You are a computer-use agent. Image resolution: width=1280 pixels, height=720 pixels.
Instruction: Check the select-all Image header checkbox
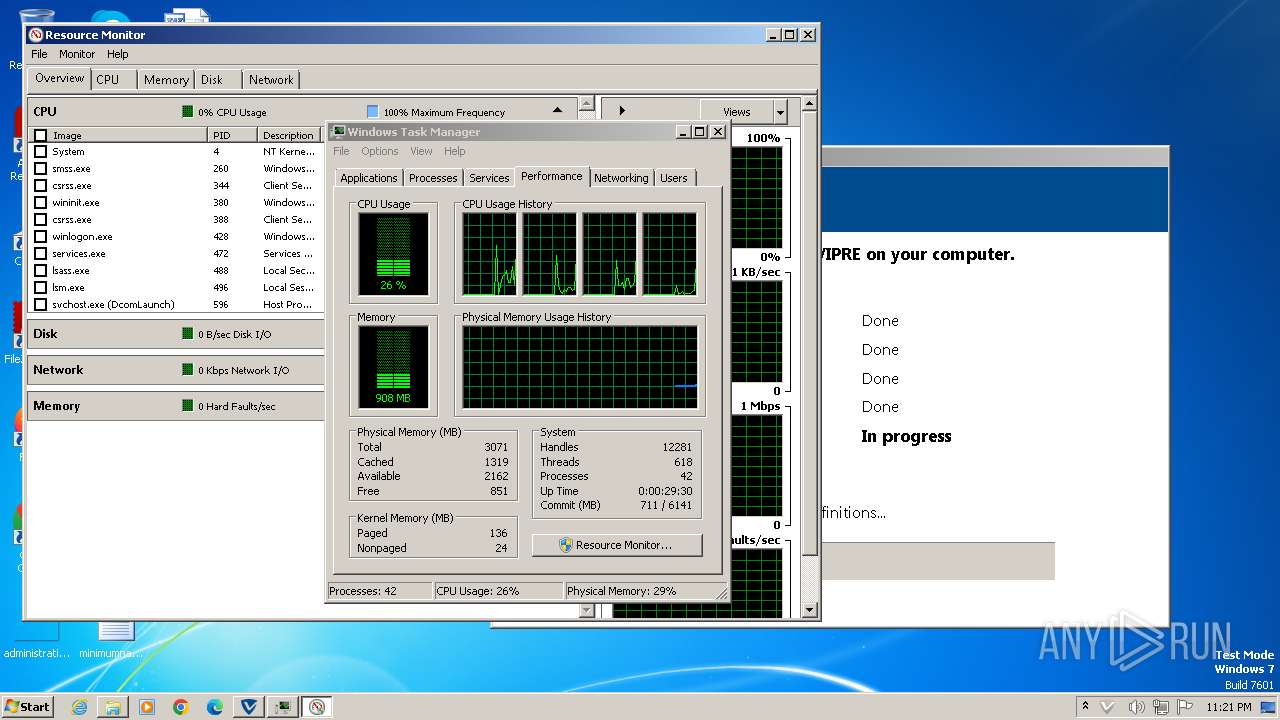point(41,135)
